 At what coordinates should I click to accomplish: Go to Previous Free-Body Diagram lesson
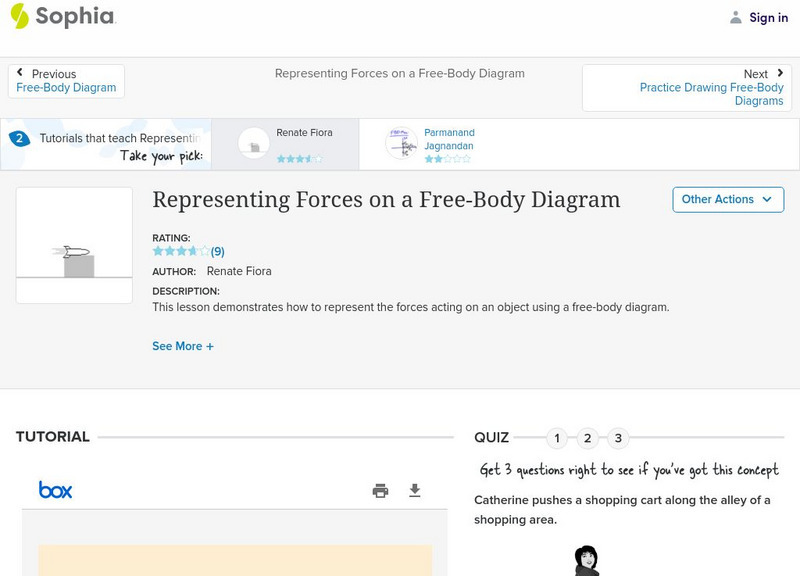click(x=66, y=81)
